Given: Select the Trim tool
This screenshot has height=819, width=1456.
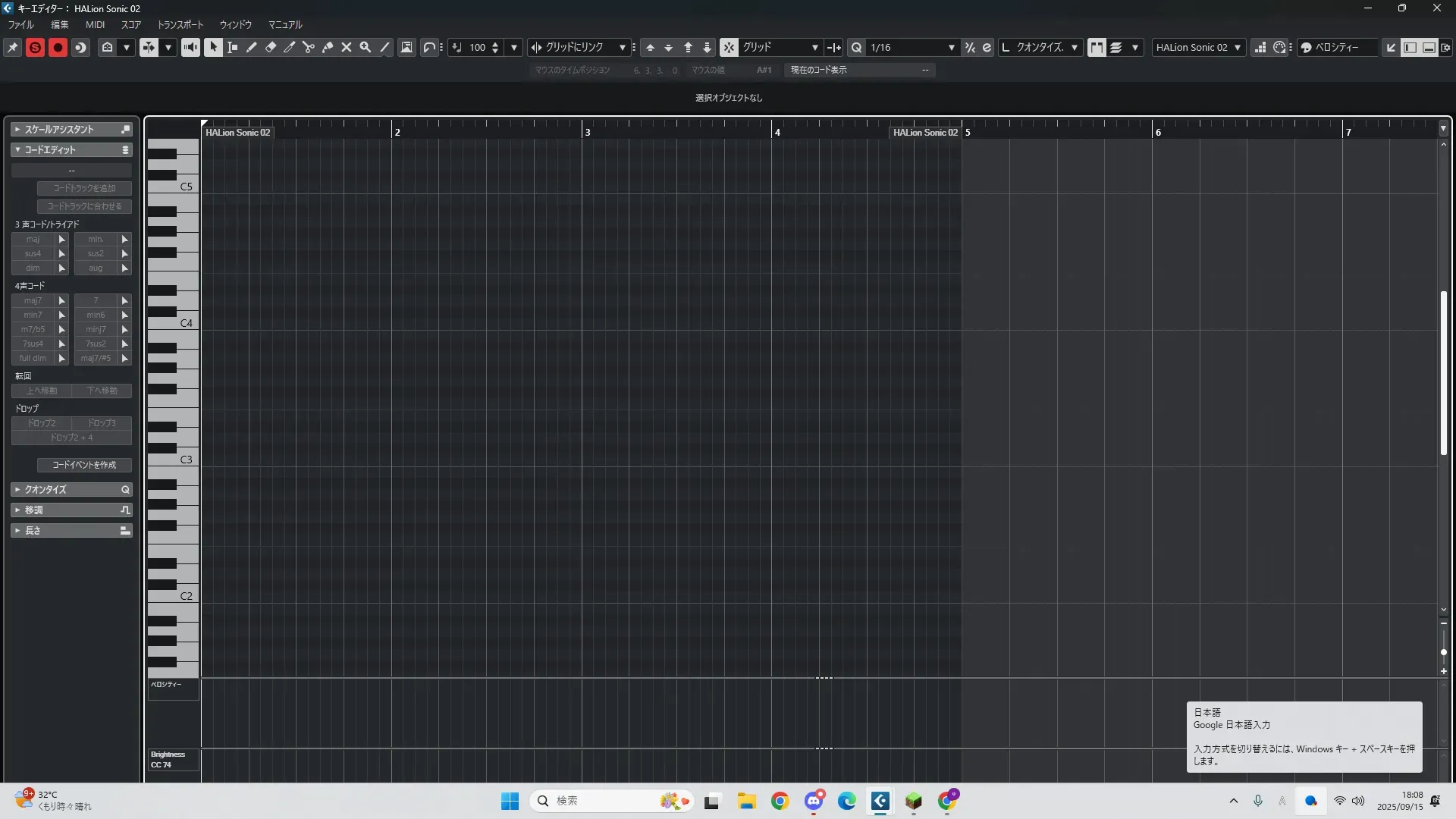Looking at the screenshot, I should (x=290, y=47).
